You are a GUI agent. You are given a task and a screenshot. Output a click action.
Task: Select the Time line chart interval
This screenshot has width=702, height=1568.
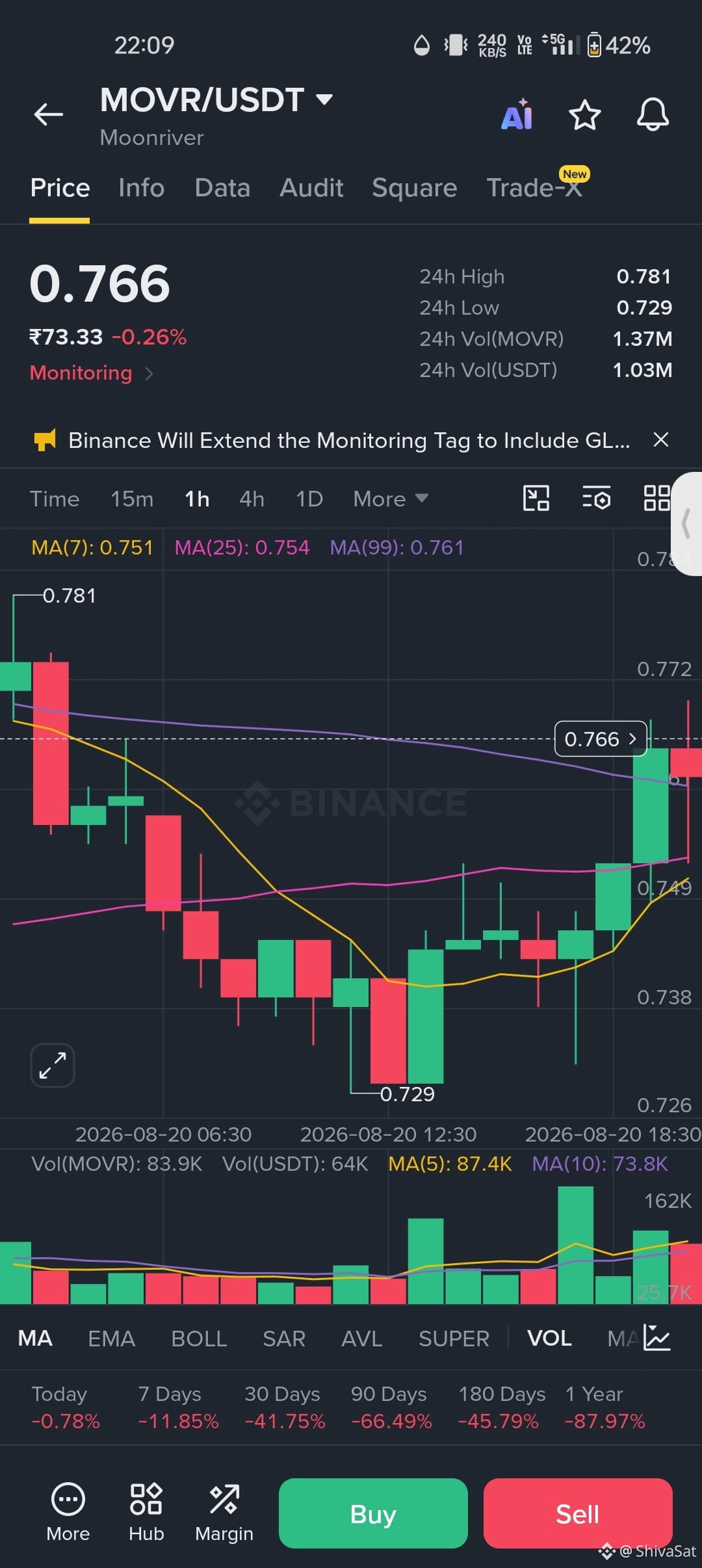(55, 499)
